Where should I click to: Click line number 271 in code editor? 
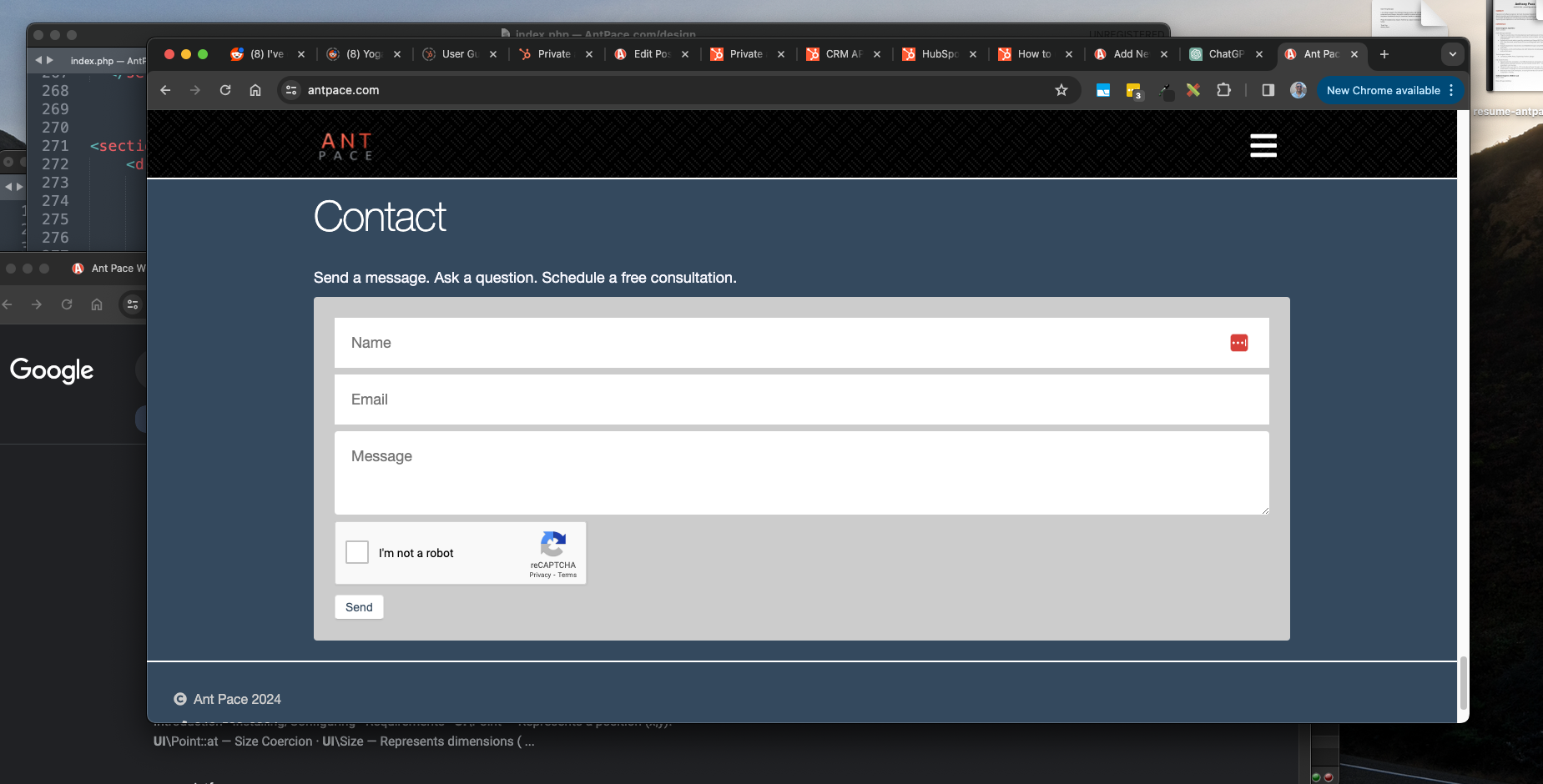55,146
